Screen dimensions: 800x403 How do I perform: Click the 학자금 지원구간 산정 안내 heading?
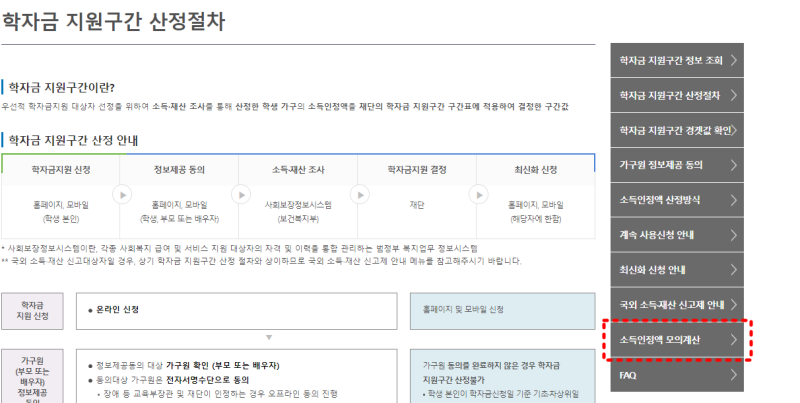73,140
